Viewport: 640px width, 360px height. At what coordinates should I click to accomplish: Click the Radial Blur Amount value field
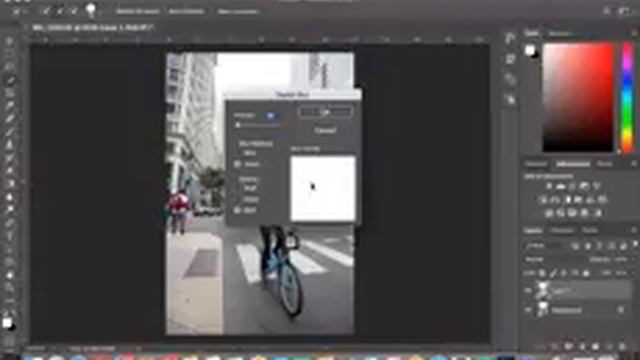[x=271, y=116]
